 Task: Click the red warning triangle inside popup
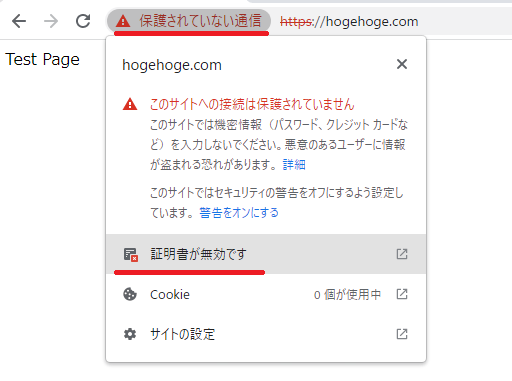(130, 104)
